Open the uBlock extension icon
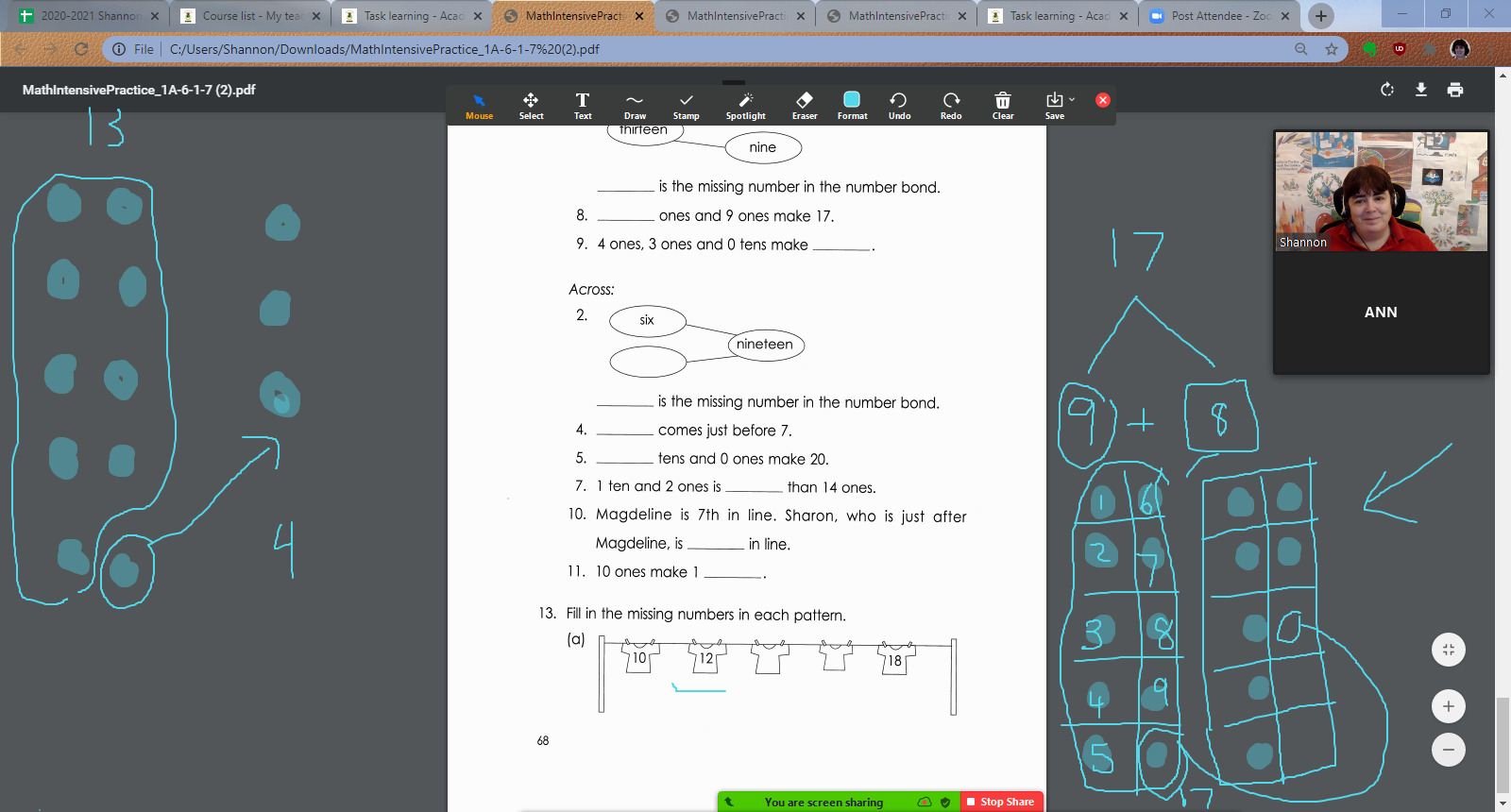 [x=1400, y=49]
